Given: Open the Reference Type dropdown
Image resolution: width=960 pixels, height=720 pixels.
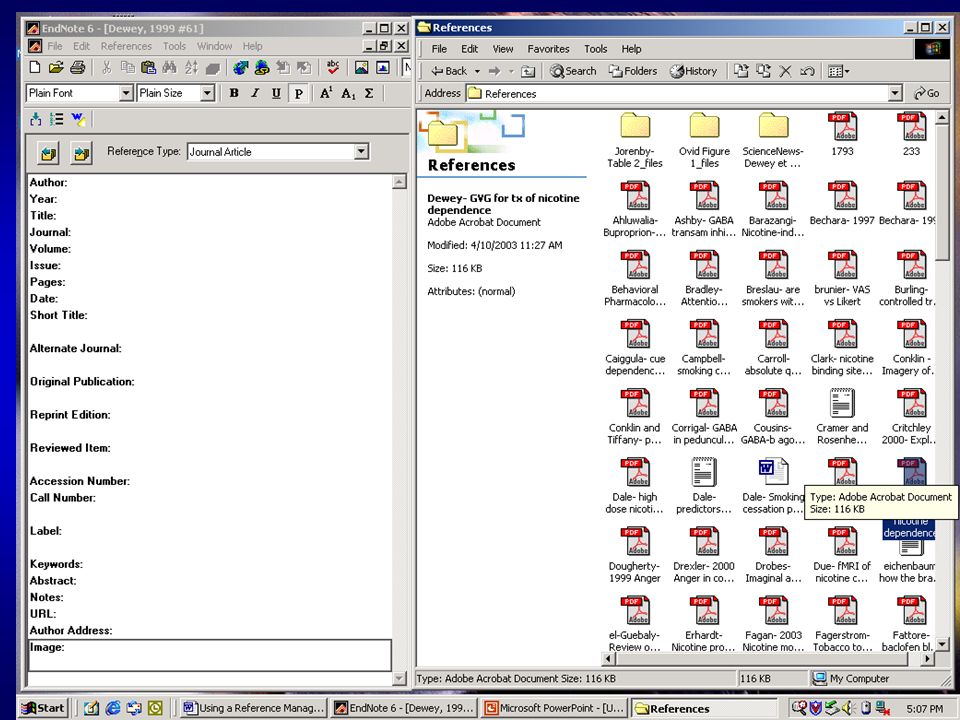Looking at the screenshot, I should coord(362,151).
